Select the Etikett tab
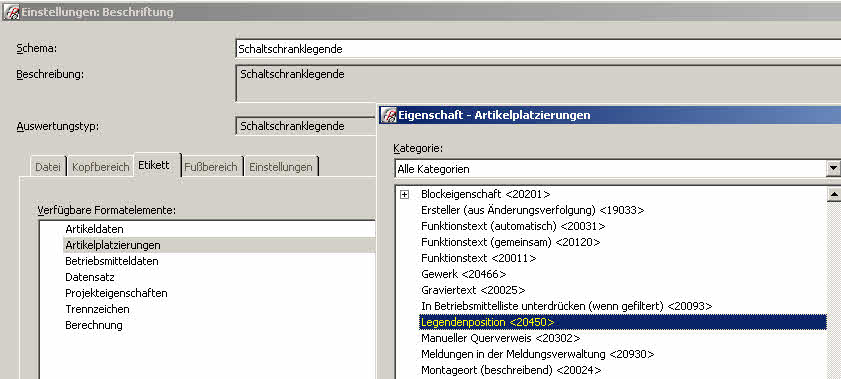Image resolution: width=841 pixels, height=379 pixels. coord(157,165)
